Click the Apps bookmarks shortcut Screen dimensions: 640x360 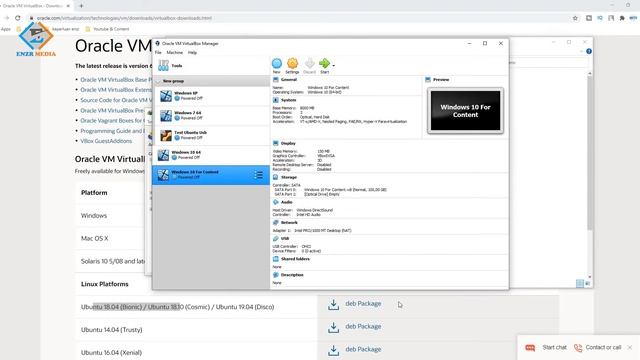(x=6, y=29)
